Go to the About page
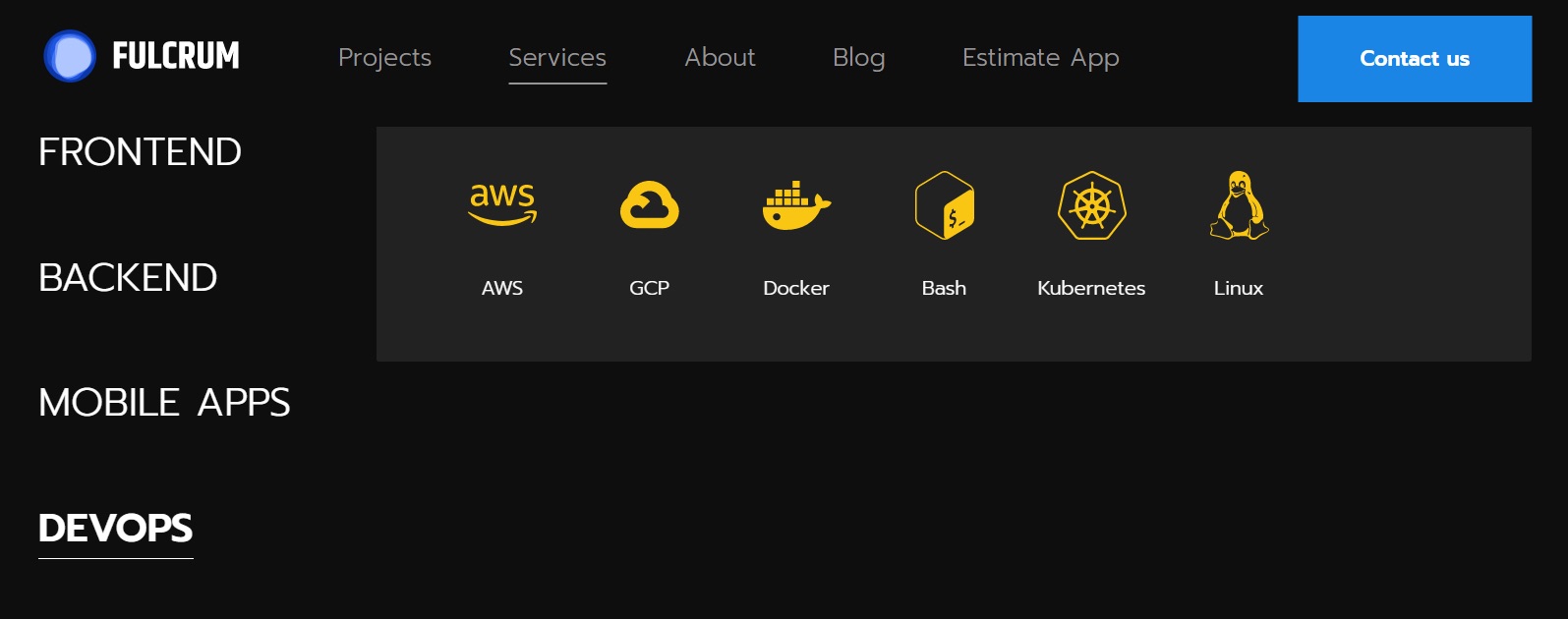The width and height of the screenshot is (1568, 619). [x=721, y=58]
